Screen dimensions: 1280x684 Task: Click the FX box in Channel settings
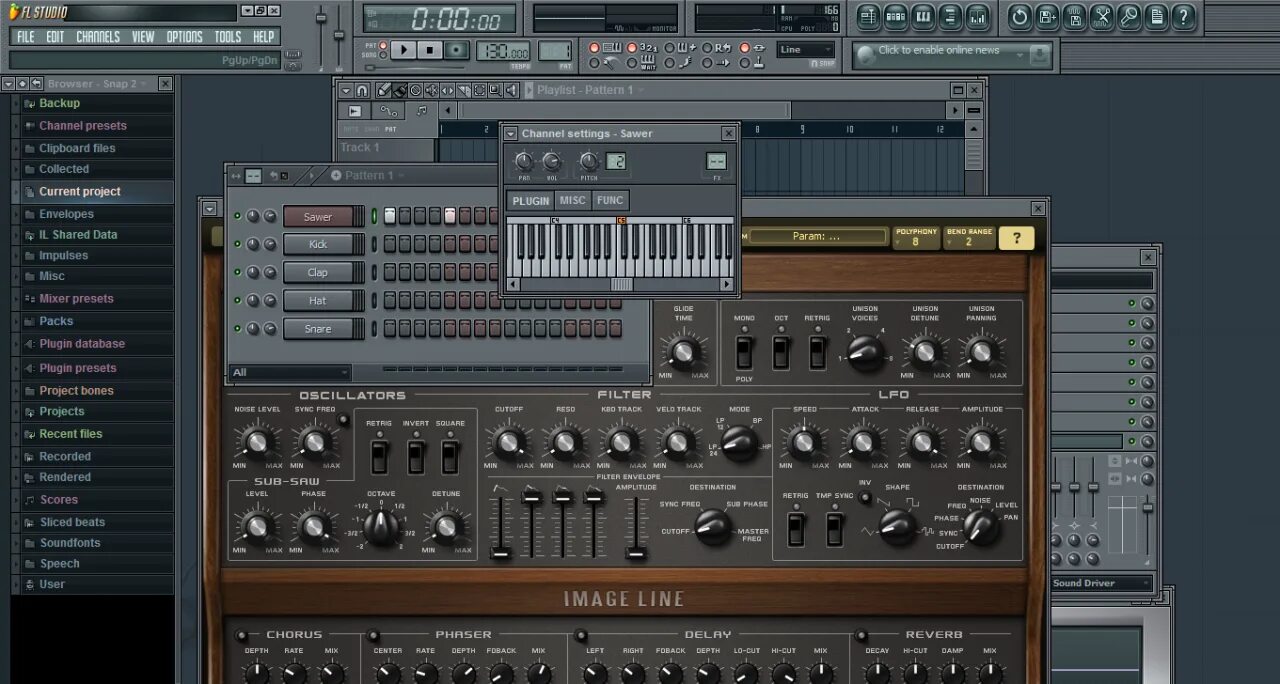point(716,162)
